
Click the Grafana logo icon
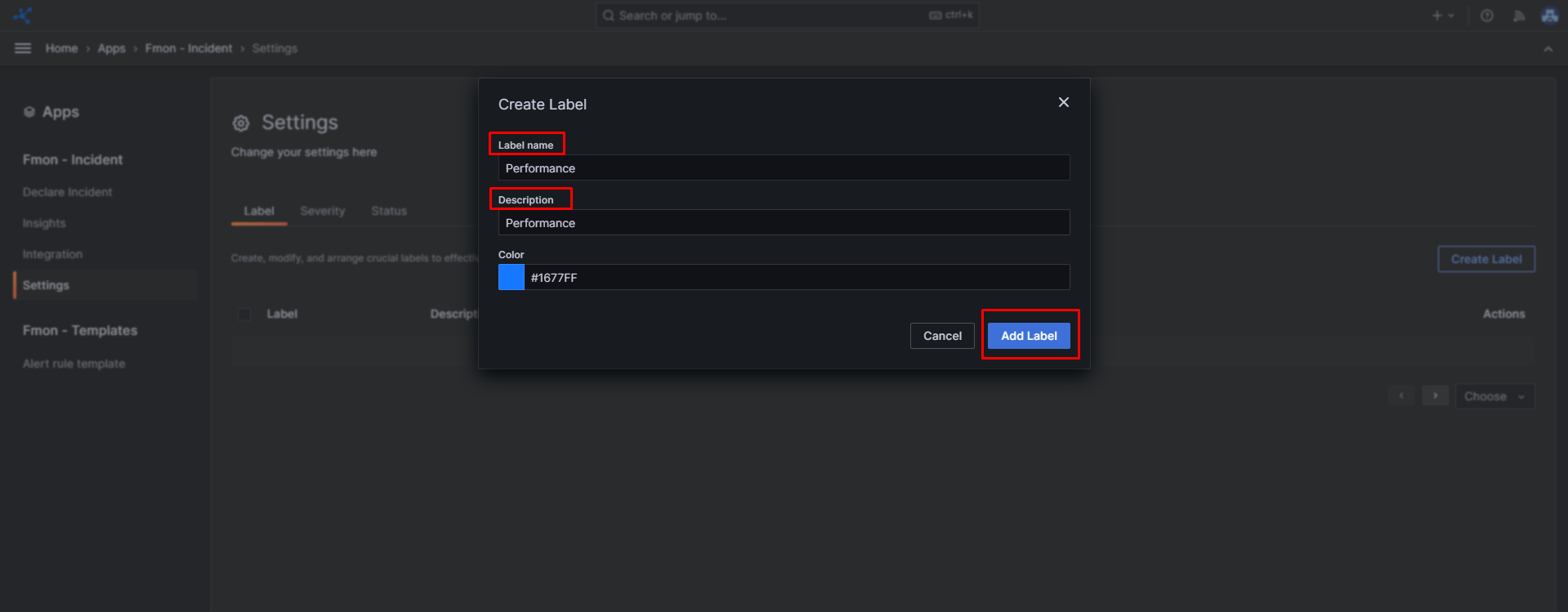pos(23,16)
